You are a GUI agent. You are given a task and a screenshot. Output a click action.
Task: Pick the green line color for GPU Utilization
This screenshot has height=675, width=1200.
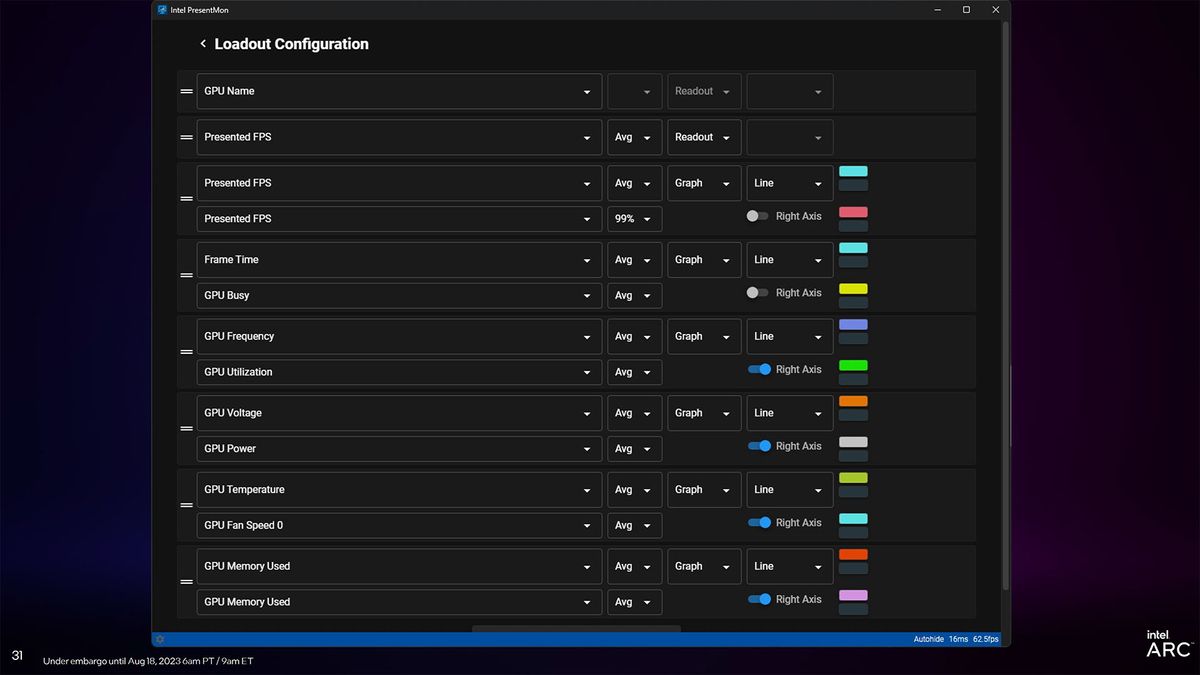(853, 365)
